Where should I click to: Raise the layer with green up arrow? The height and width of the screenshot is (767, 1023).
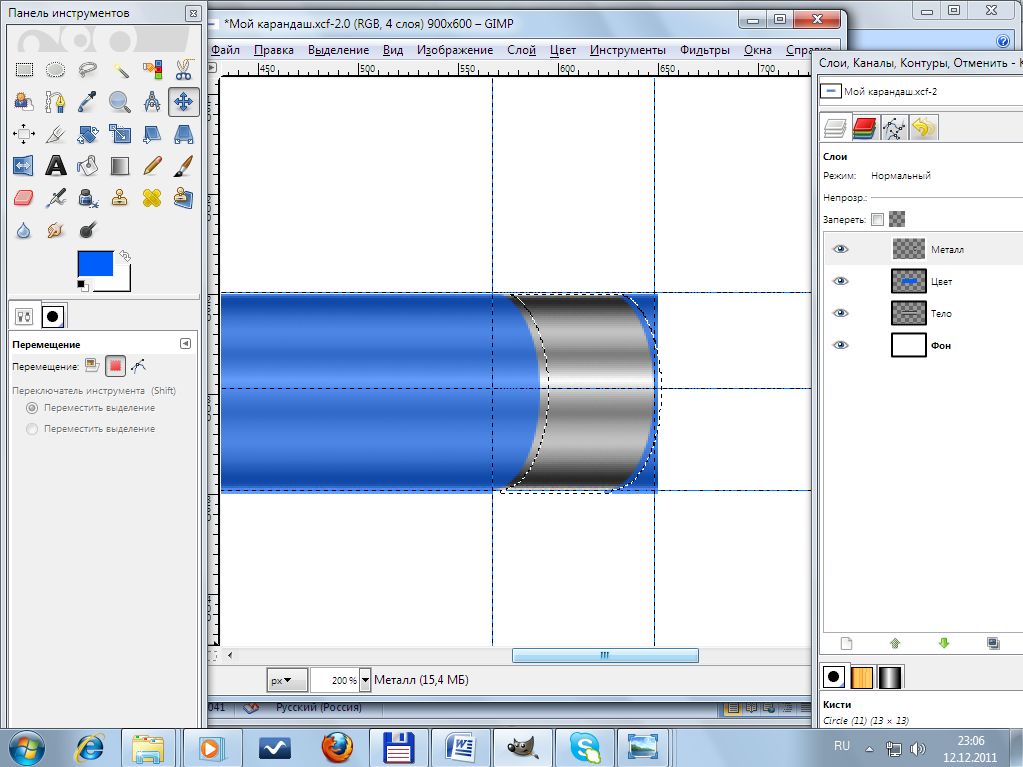click(895, 644)
